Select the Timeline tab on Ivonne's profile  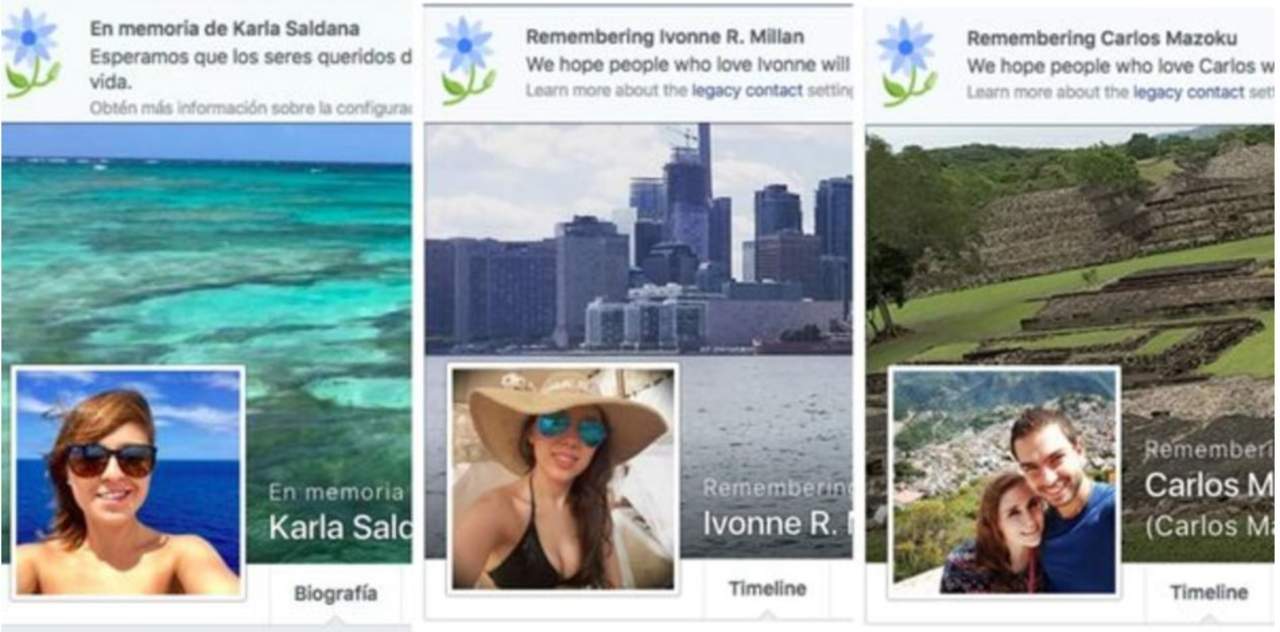pyautogui.click(x=767, y=589)
